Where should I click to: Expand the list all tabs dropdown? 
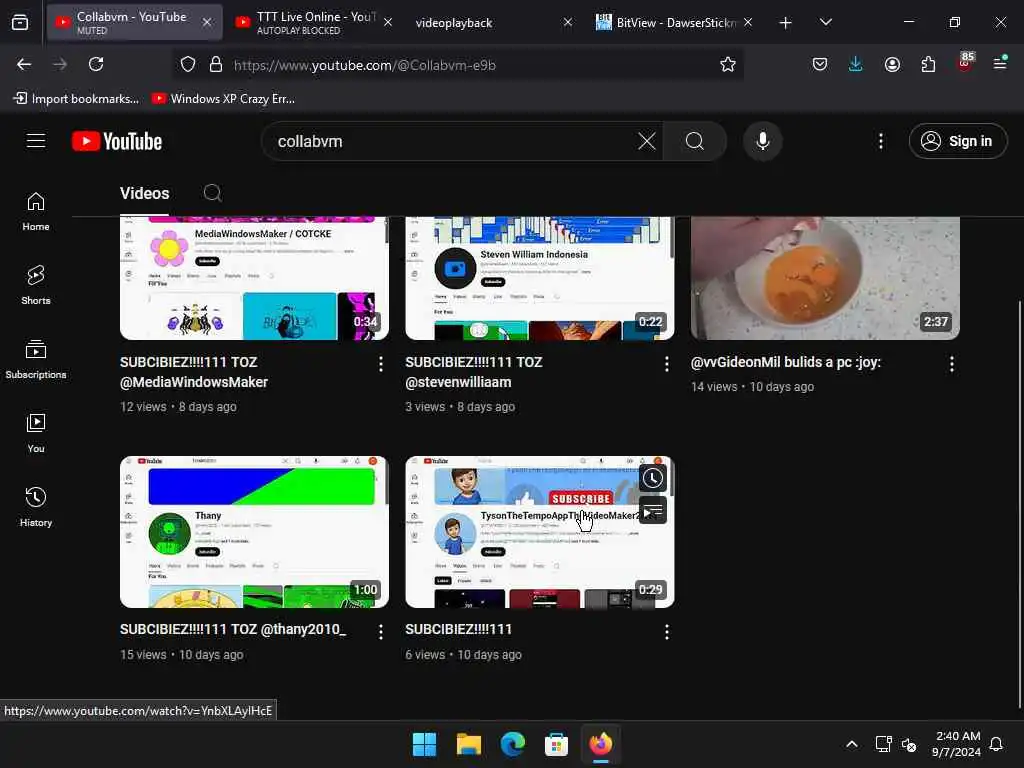point(825,22)
